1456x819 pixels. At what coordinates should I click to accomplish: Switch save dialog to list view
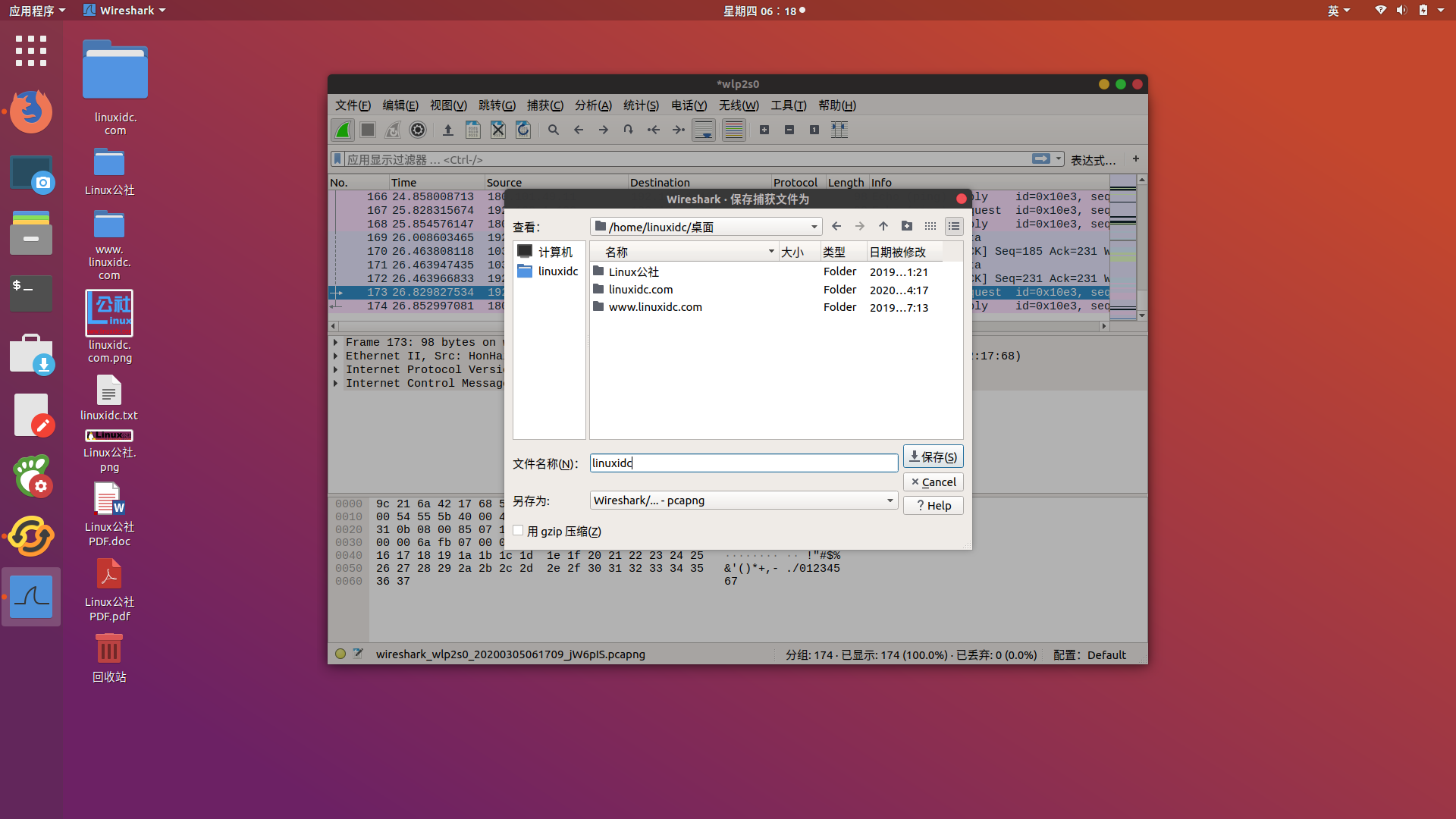coord(953,226)
